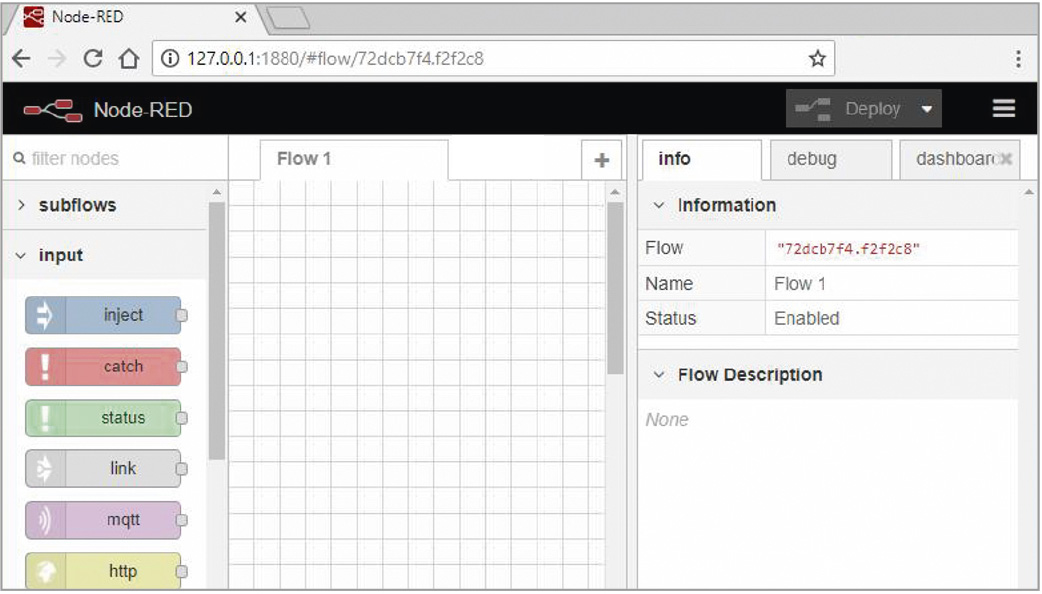Click the Name value Flow 1
The height and width of the screenshot is (594, 1042).
pos(800,284)
